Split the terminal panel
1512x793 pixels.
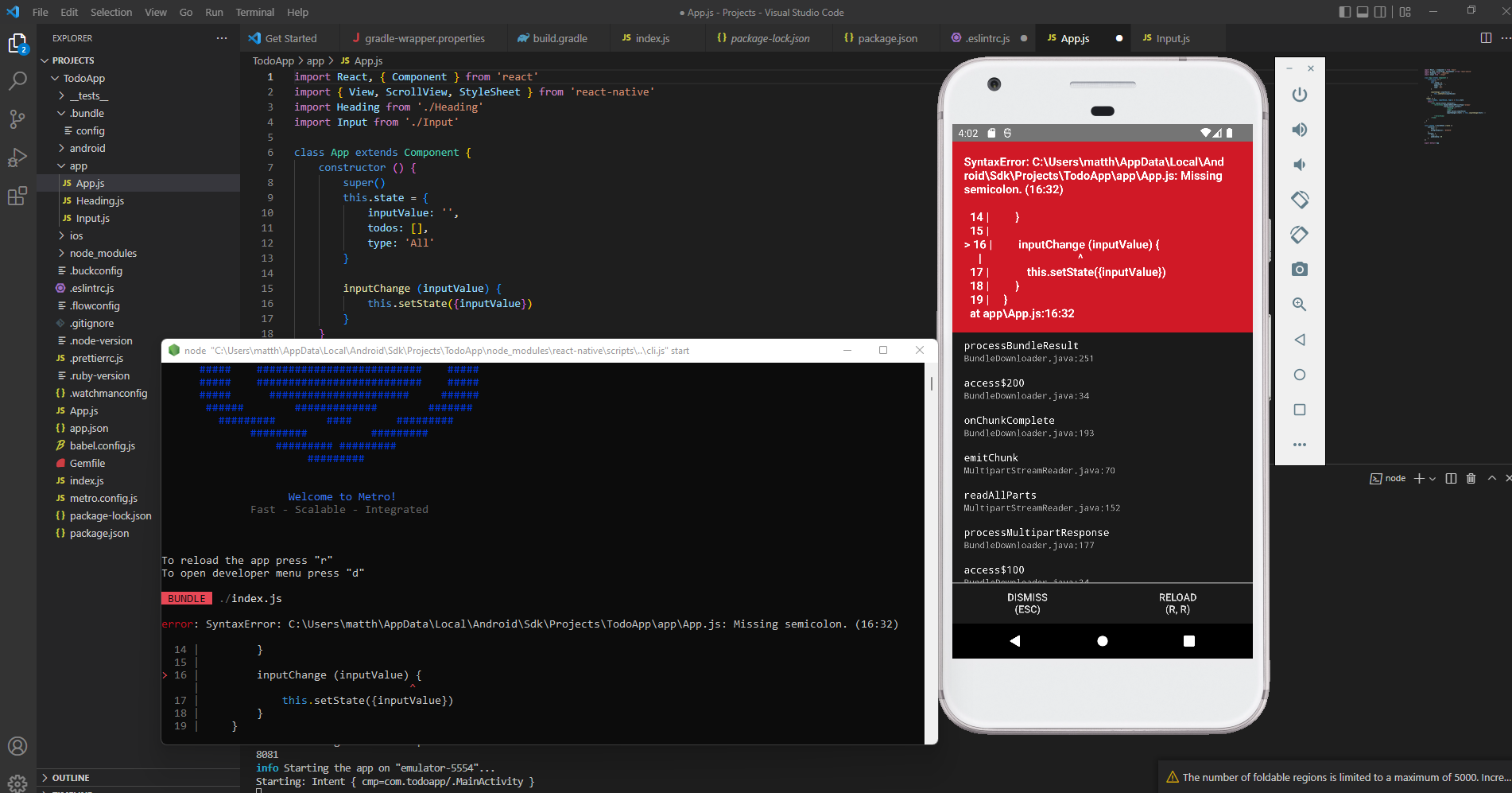pos(1451,478)
